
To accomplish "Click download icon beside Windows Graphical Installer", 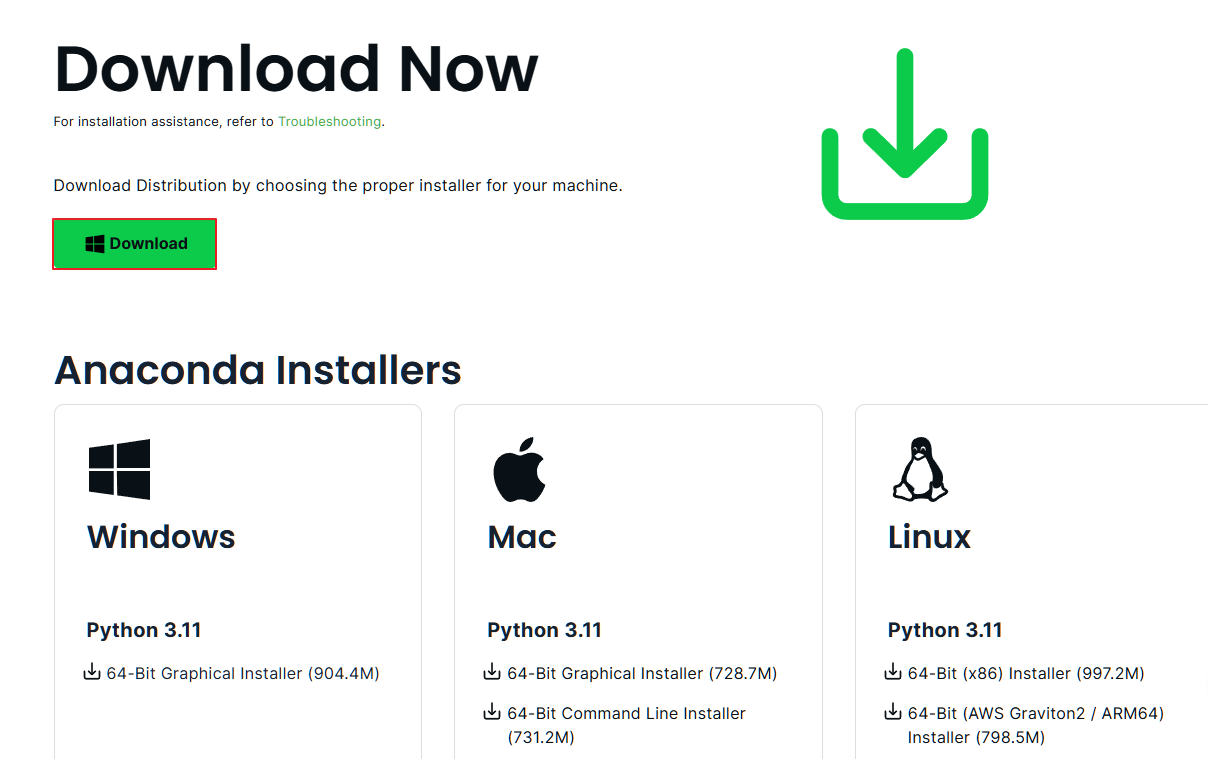I will tap(92, 672).
